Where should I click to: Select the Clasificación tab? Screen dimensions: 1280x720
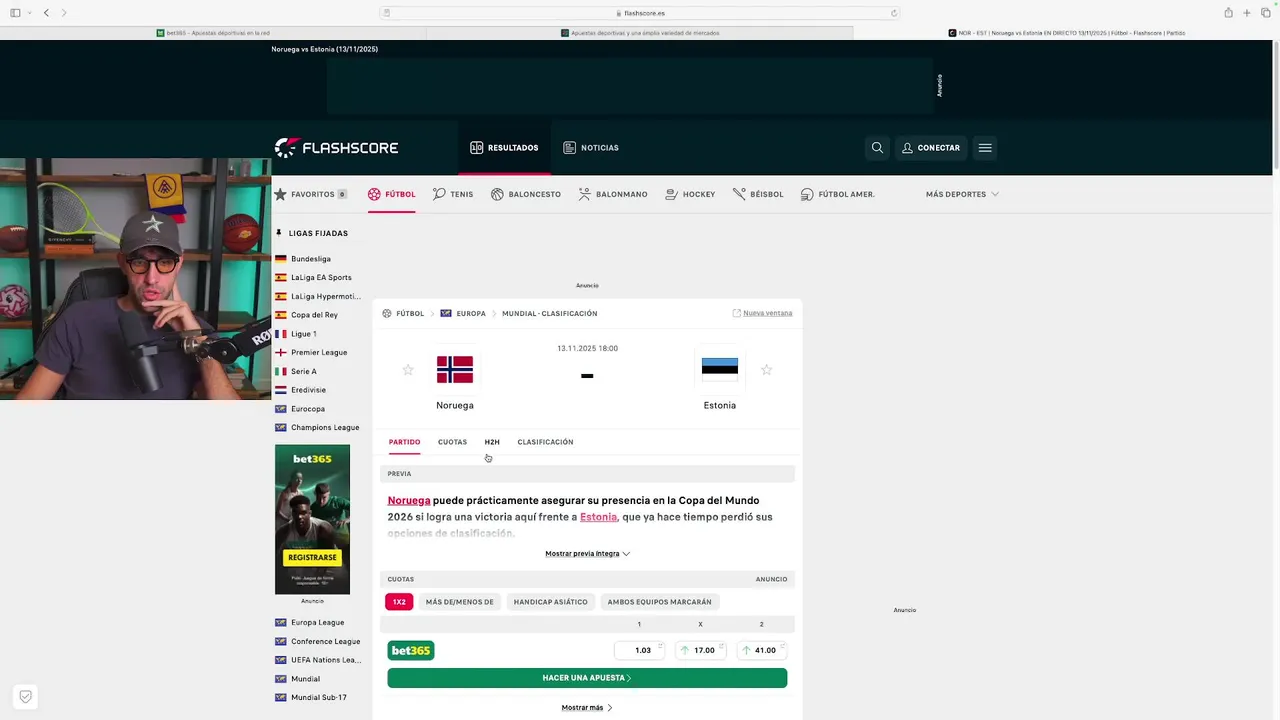(x=545, y=442)
